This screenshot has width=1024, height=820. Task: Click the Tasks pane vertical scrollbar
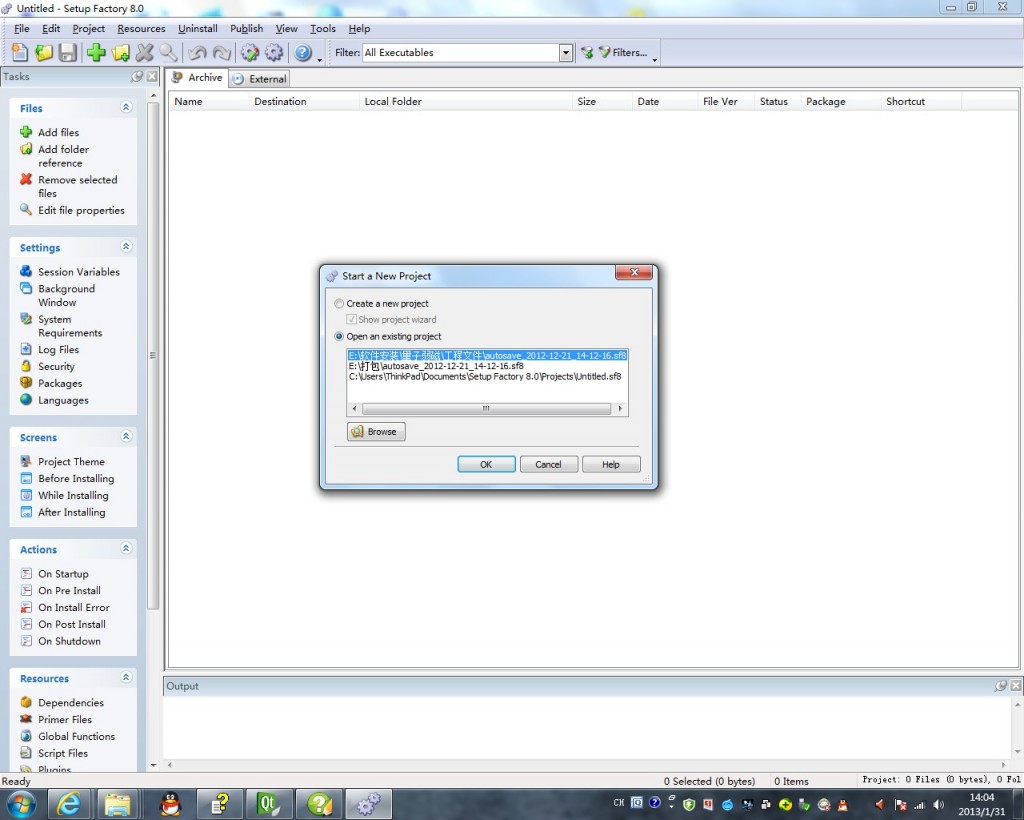(x=153, y=356)
